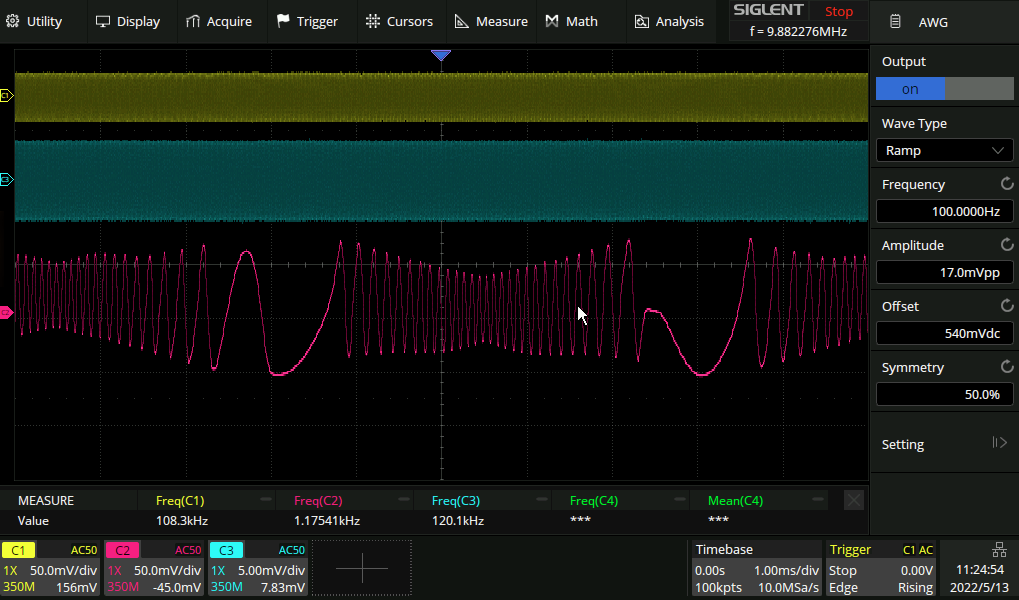This screenshot has height=600, width=1019.
Task: Remove the Freq(C1) measurement with its minus icon
Action: pyautogui.click(x=266, y=500)
